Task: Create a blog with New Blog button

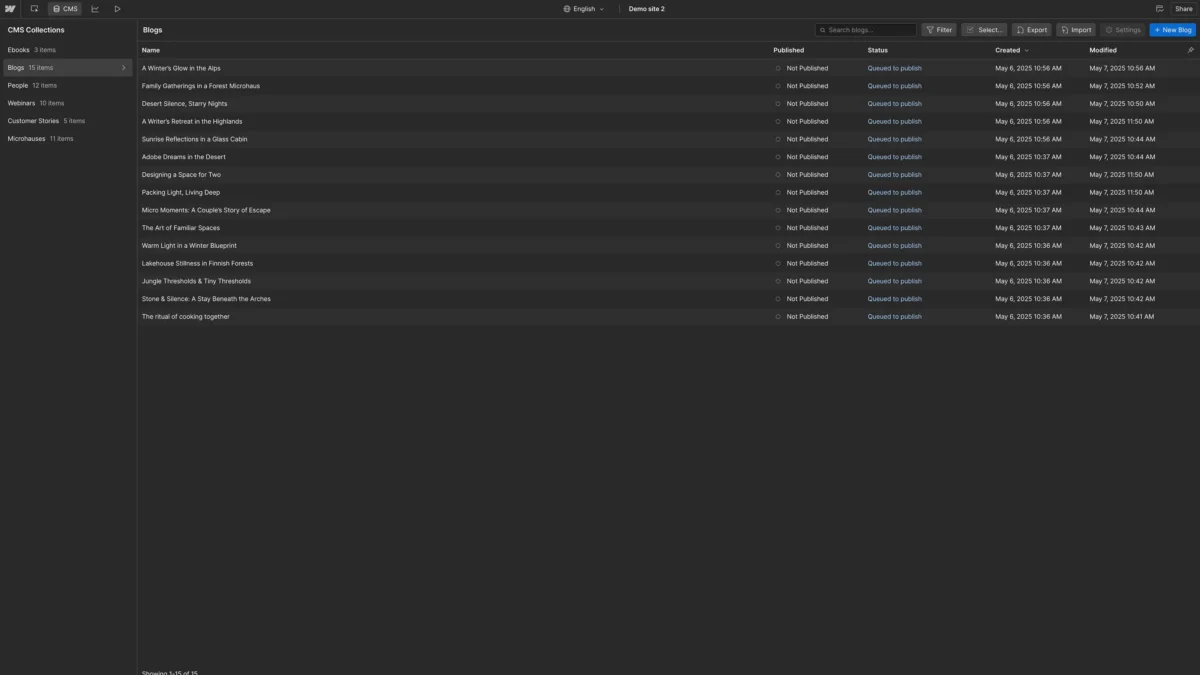Action: (x=1171, y=29)
